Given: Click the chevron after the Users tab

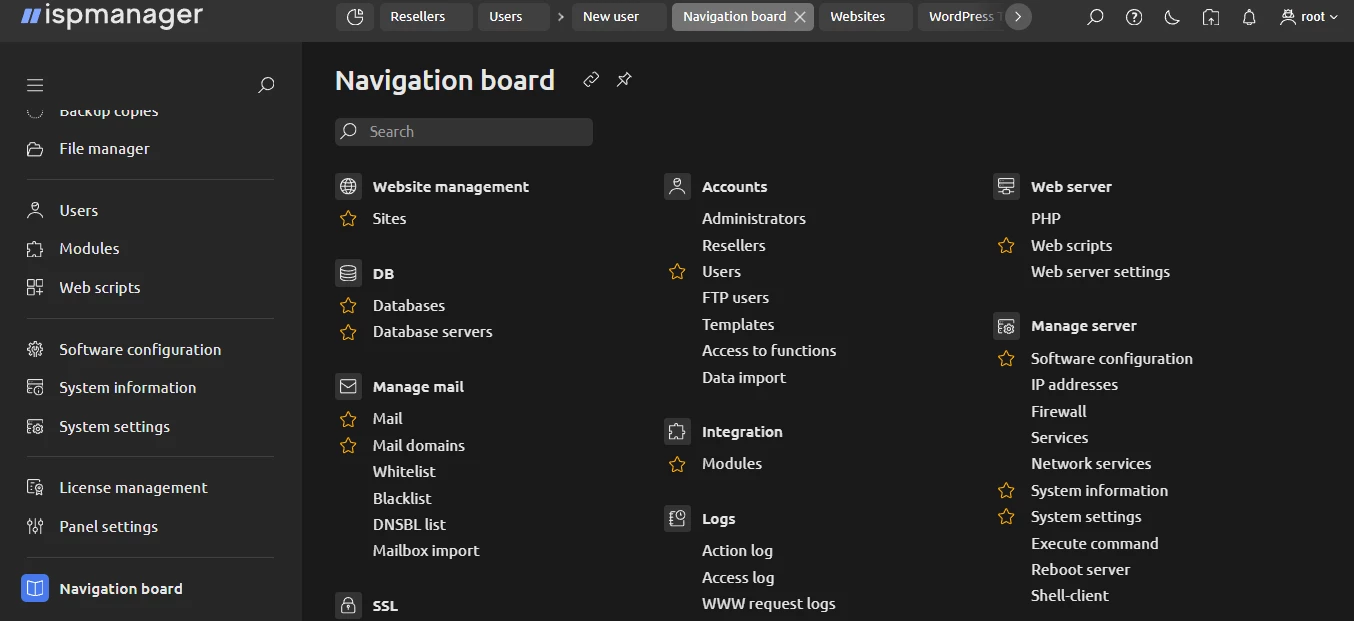Looking at the screenshot, I should [560, 17].
